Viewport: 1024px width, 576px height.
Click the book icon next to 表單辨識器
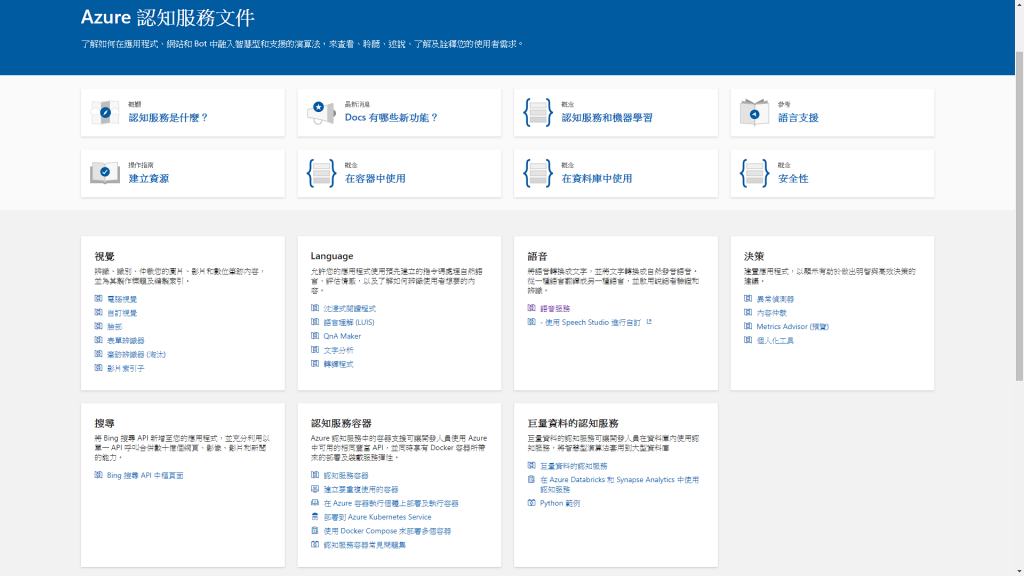click(x=99, y=340)
